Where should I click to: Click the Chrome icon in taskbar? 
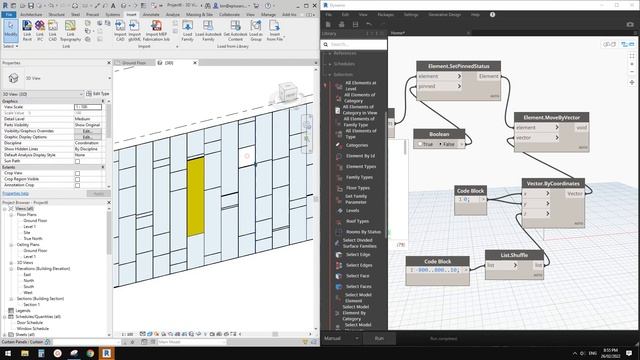click(x=90, y=353)
